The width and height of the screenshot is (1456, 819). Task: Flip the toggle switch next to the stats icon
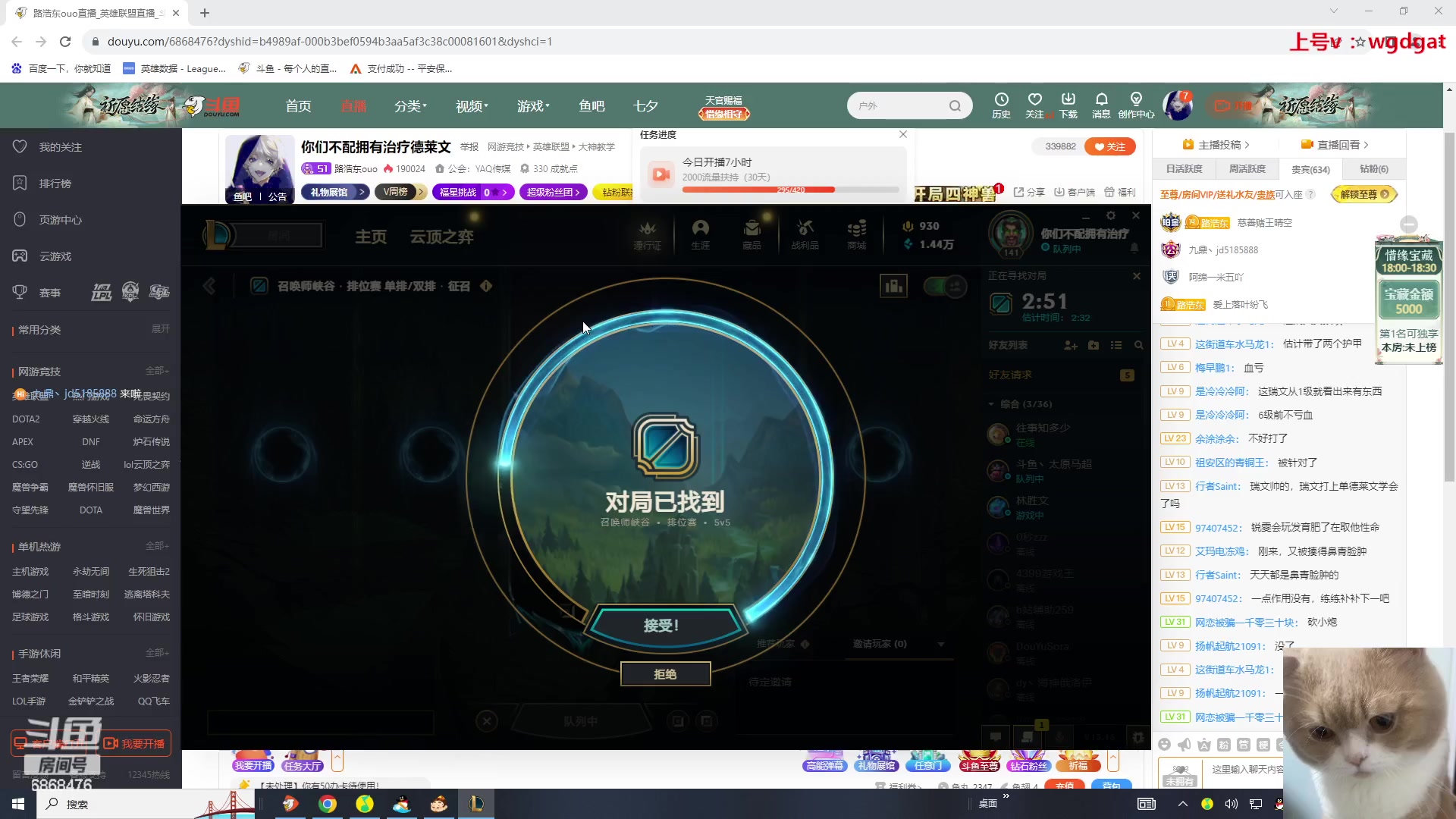pos(945,287)
